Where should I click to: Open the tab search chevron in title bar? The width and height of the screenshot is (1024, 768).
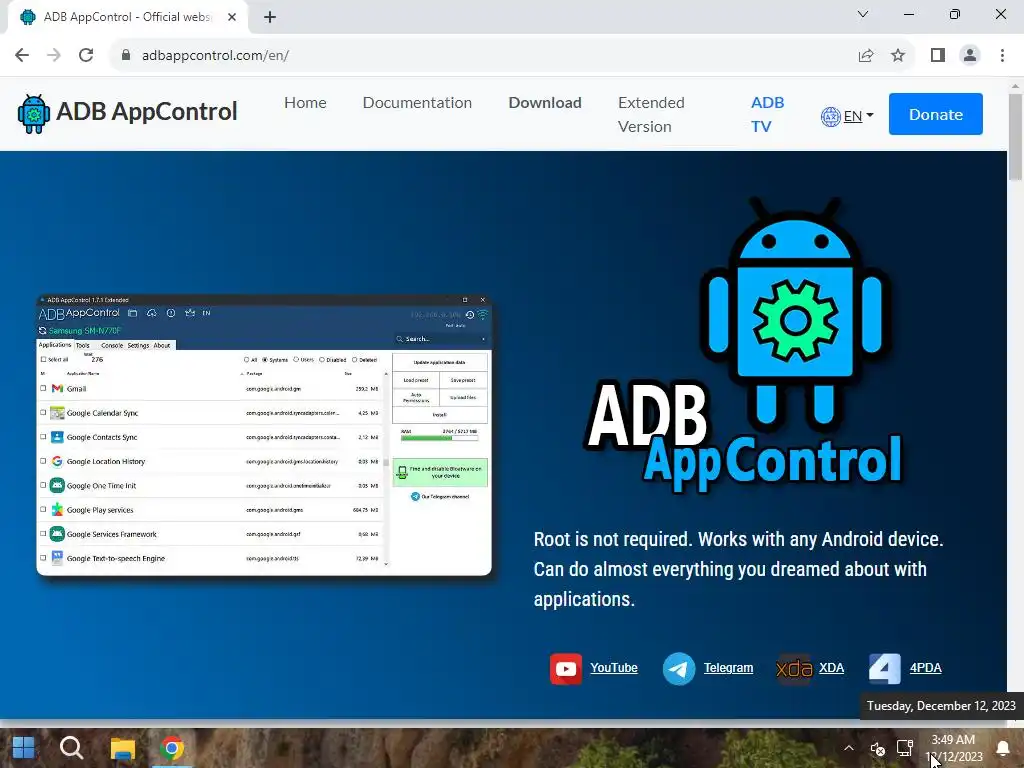click(863, 14)
